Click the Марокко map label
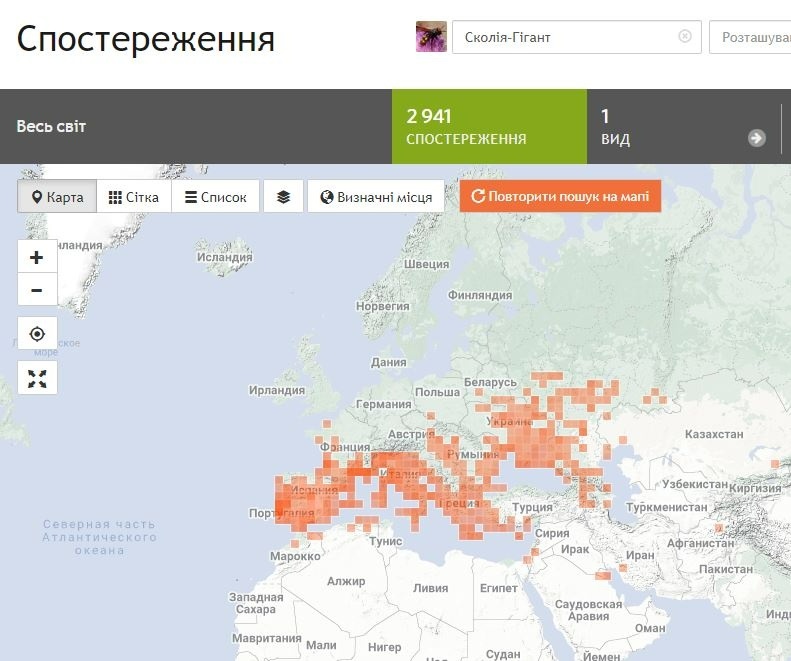791x661 pixels. click(x=295, y=556)
